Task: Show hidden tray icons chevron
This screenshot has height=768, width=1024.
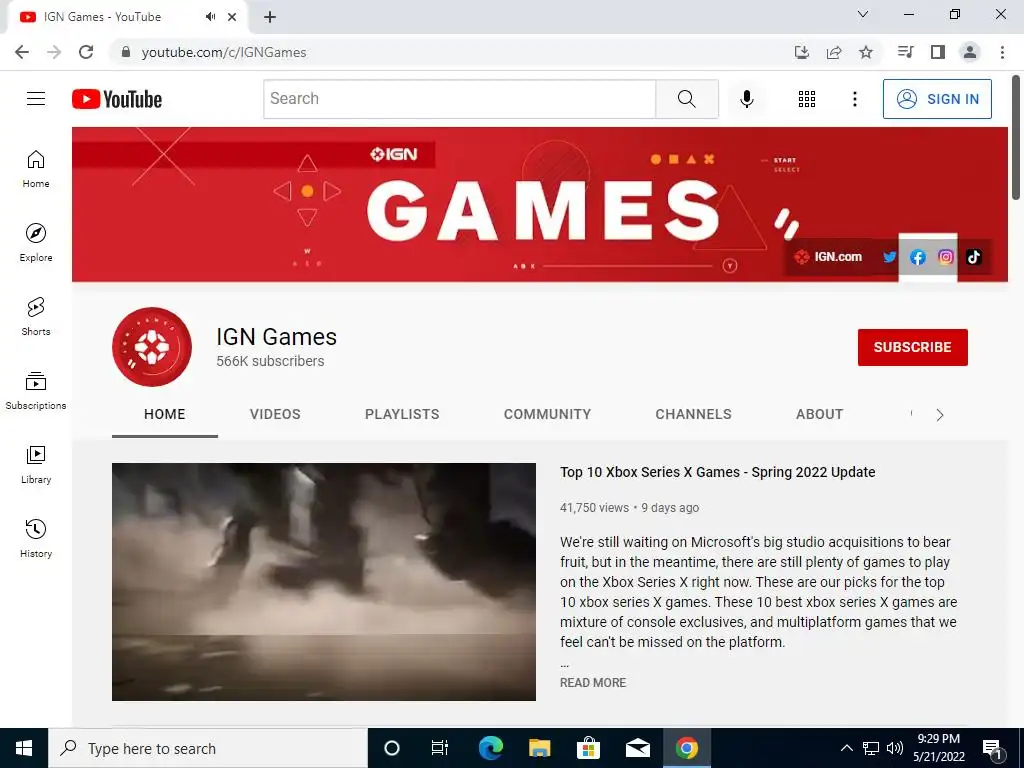Action: [x=846, y=748]
